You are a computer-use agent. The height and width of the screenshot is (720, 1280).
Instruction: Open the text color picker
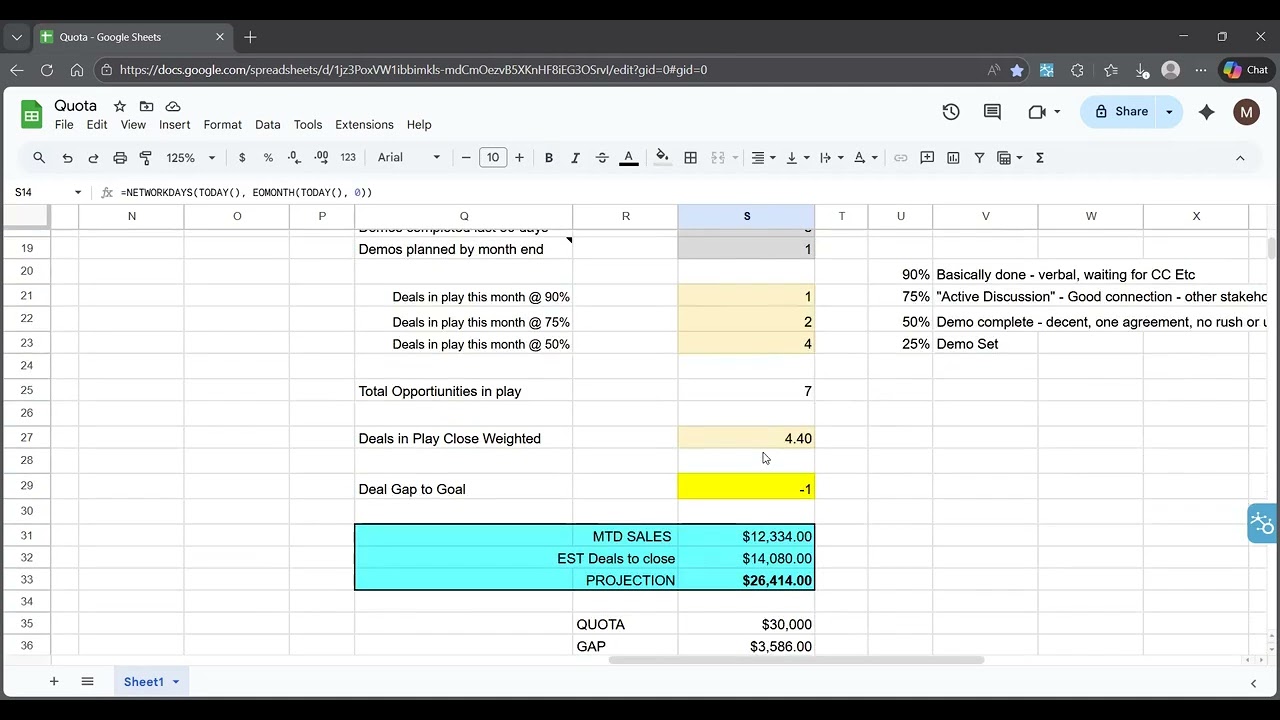629,158
